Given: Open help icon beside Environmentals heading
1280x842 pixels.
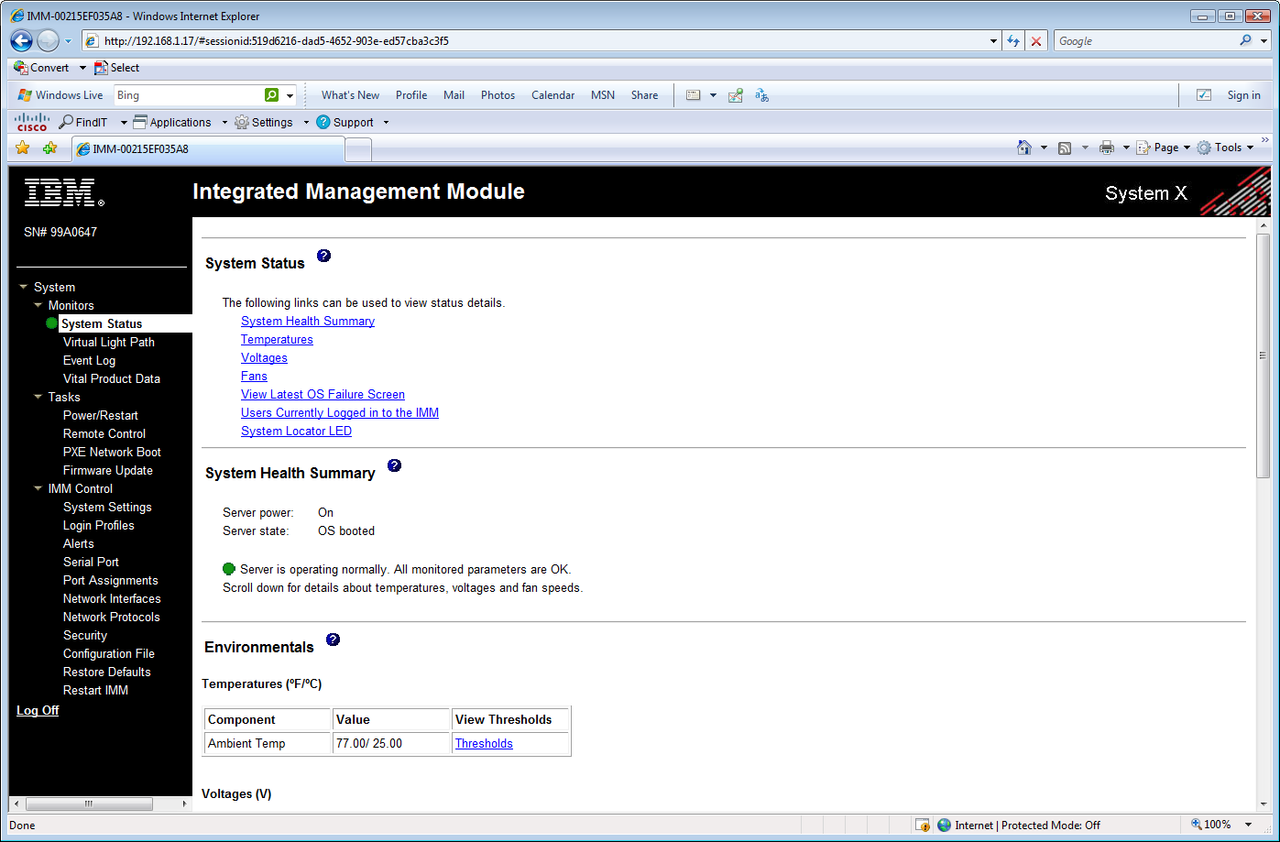Looking at the screenshot, I should (333, 640).
